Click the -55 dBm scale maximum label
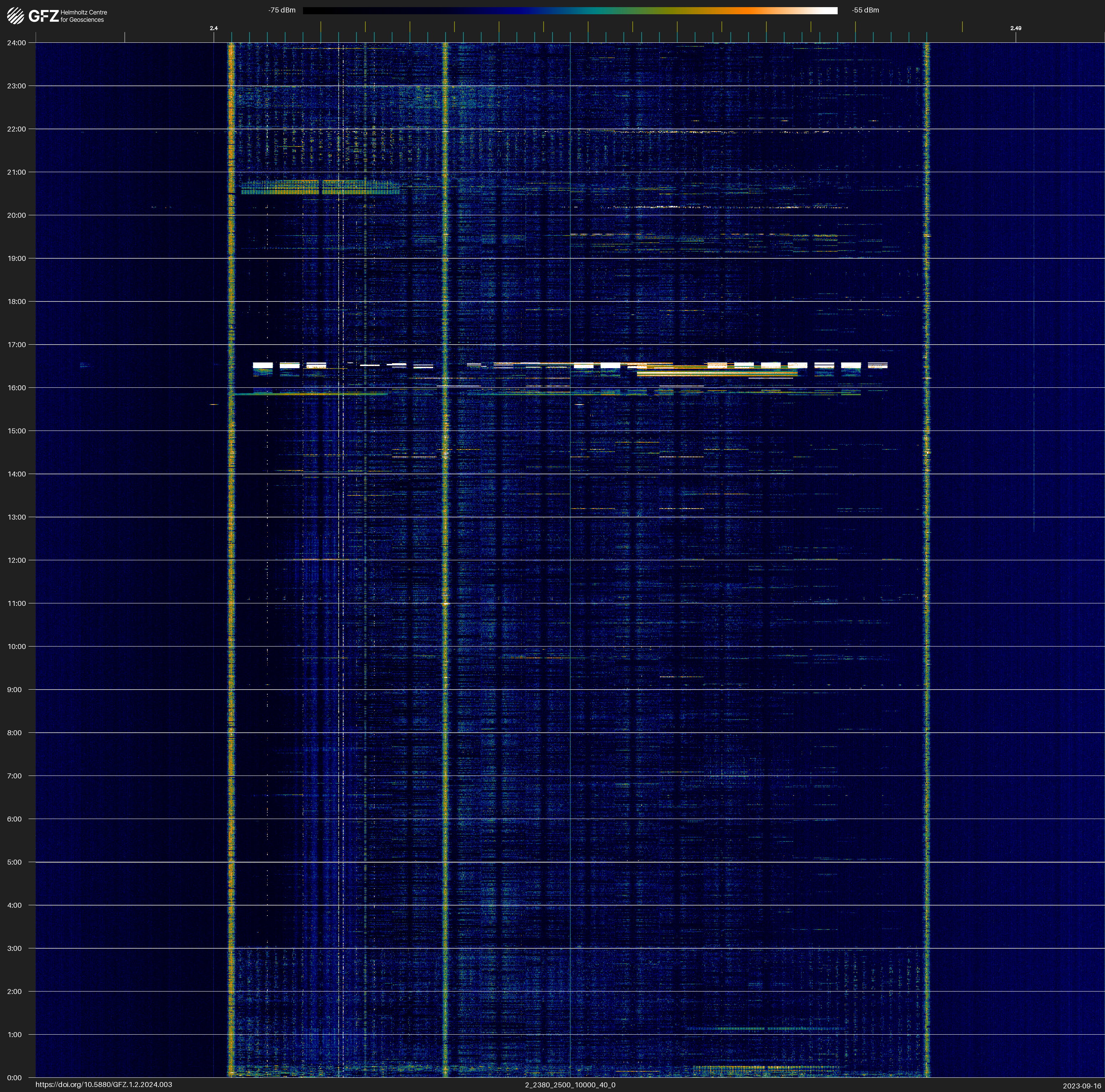Viewport: 1105px width, 1092px height. click(x=865, y=10)
